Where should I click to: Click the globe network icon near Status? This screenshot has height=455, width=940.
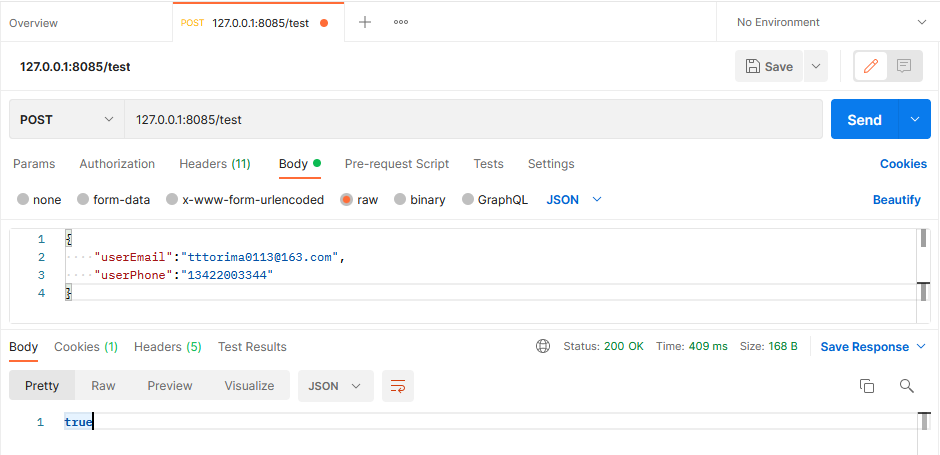coord(543,346)
